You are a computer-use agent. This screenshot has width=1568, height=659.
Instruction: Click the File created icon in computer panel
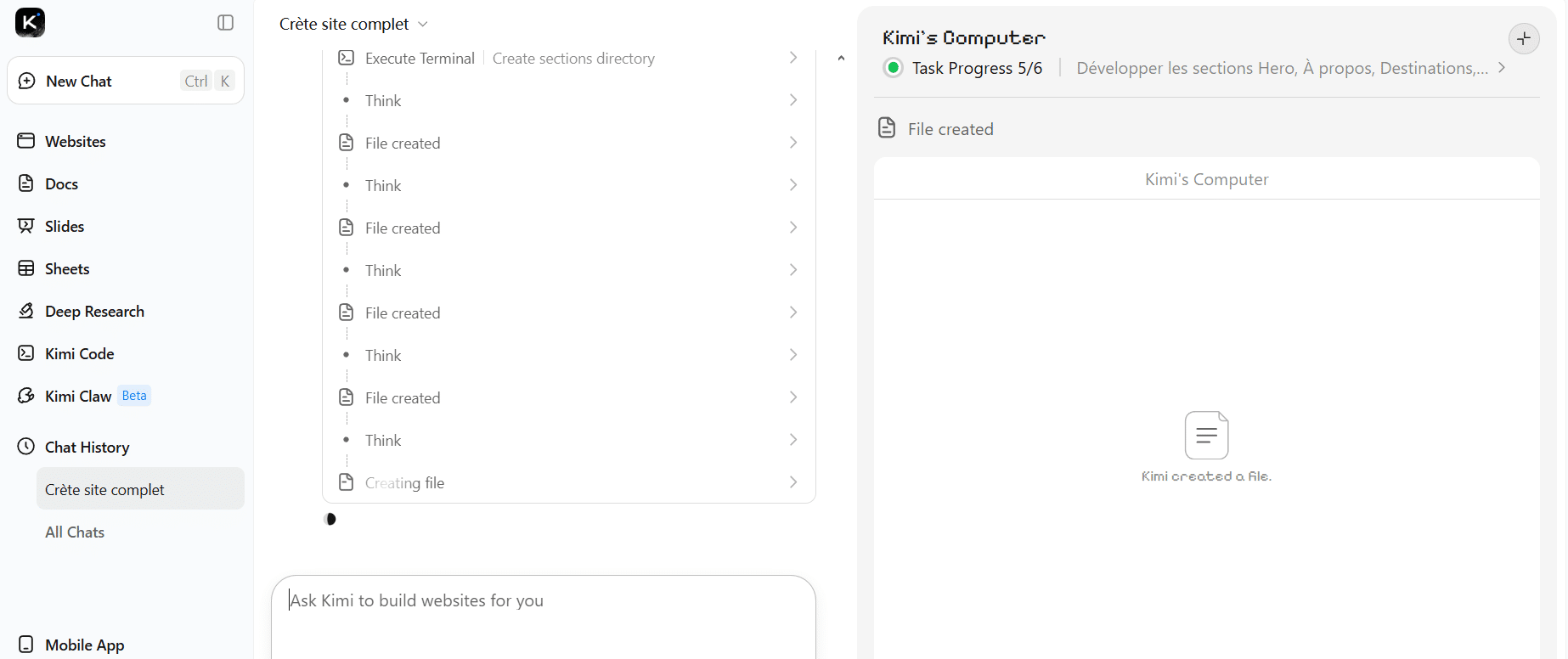tap(887, 128)
